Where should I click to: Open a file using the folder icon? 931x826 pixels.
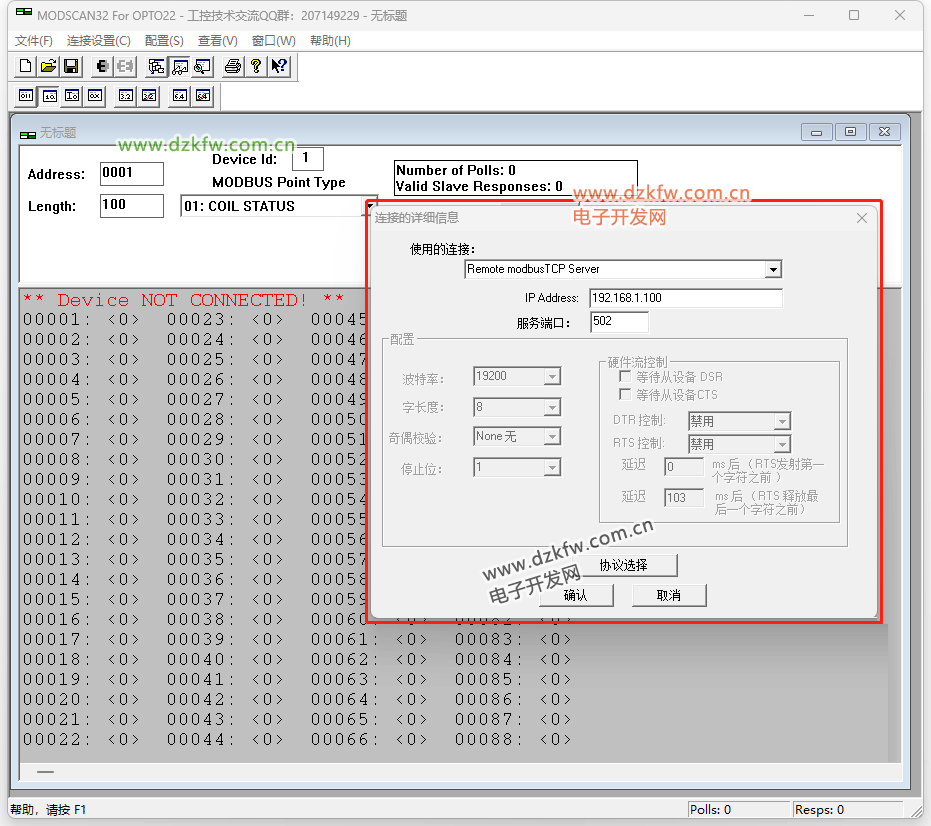[48, 67]
